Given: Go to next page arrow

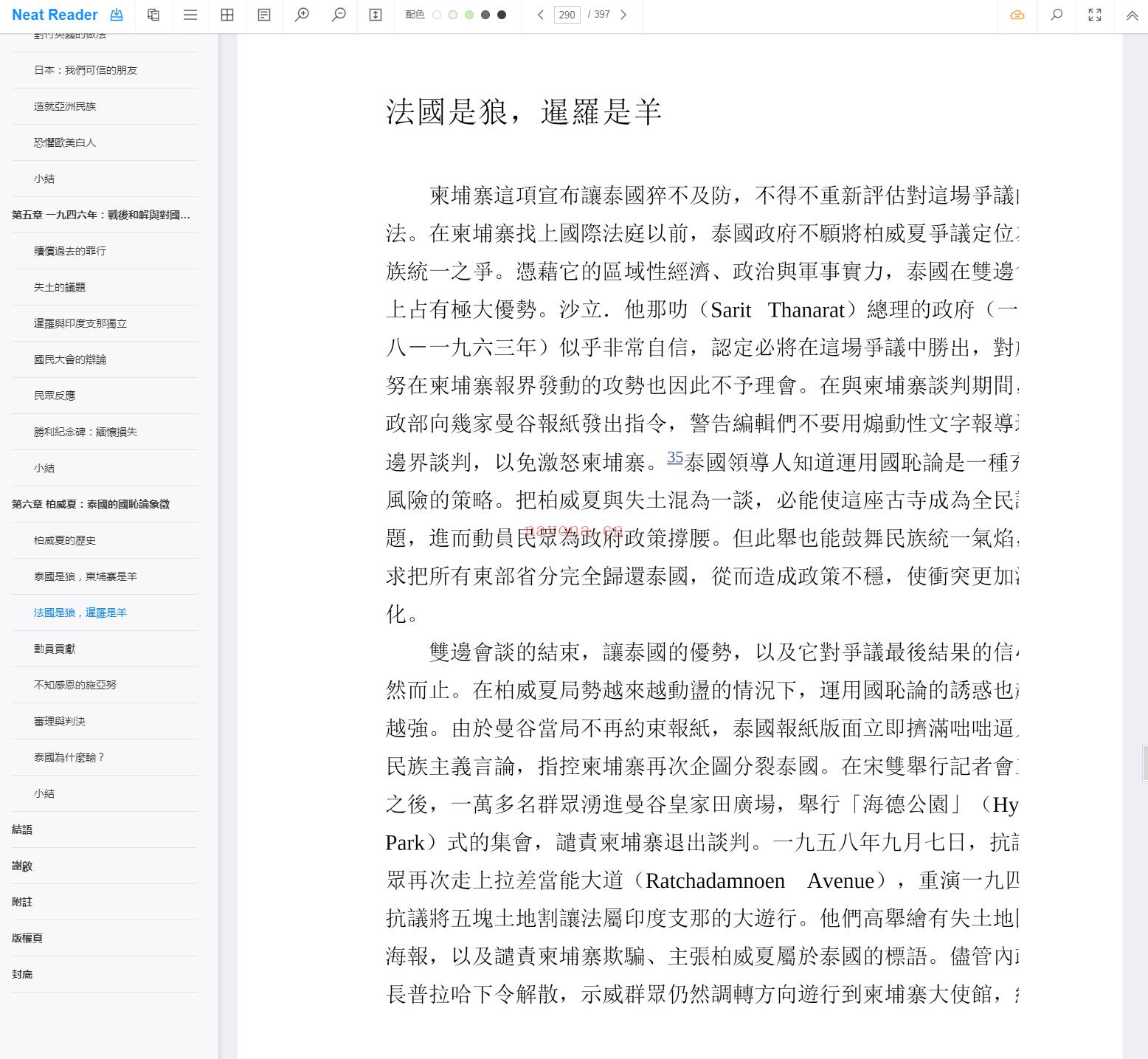Looking at the screenshot, I should pyautogui.click(x=623, y=15).
